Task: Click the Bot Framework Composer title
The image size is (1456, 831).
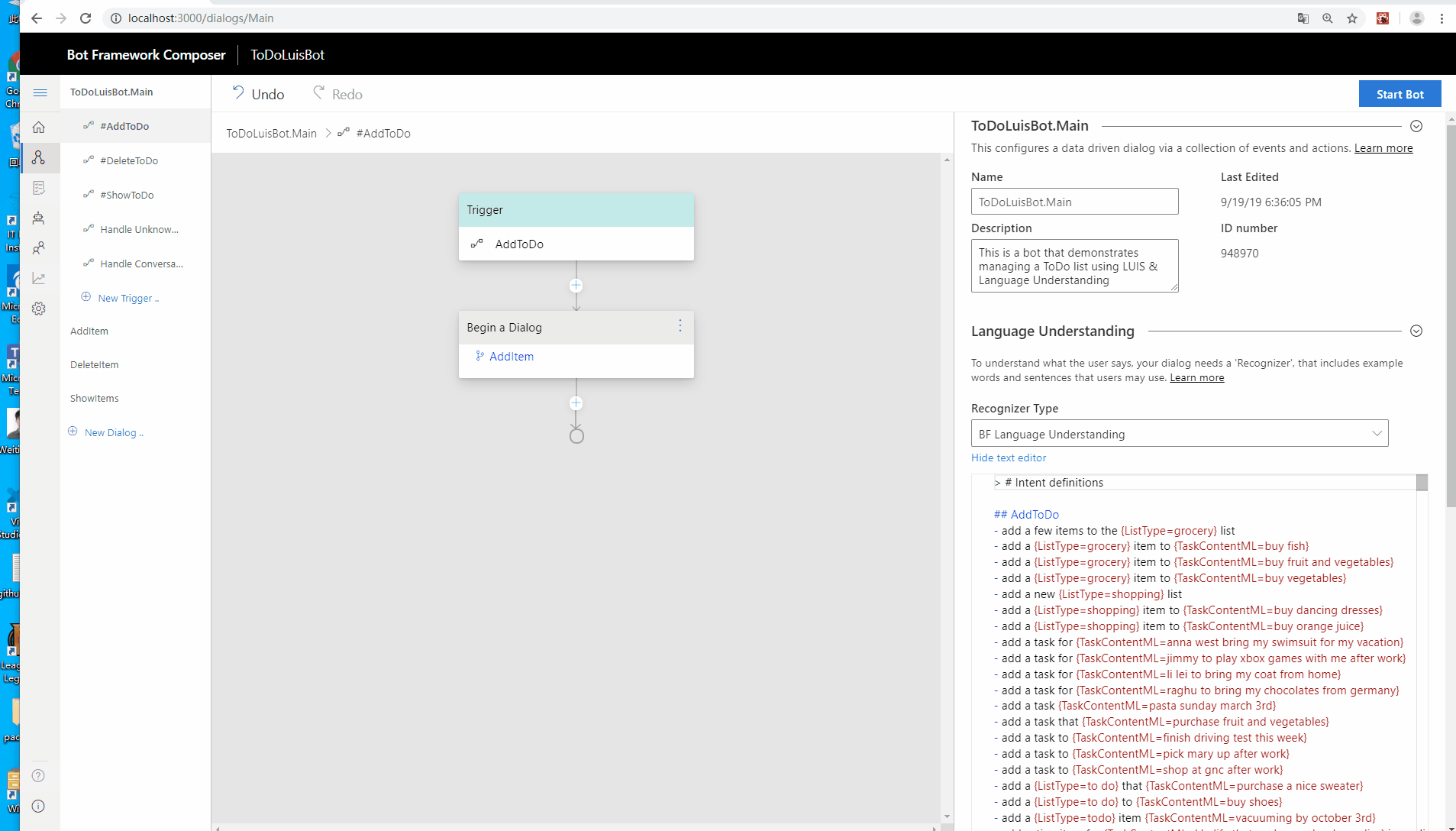Action: coord(146,54)
